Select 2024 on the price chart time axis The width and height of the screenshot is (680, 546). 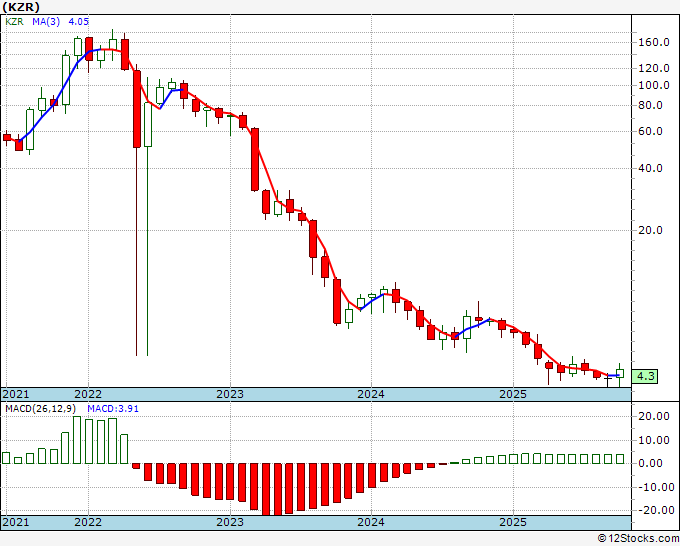[x=371, y=394]
